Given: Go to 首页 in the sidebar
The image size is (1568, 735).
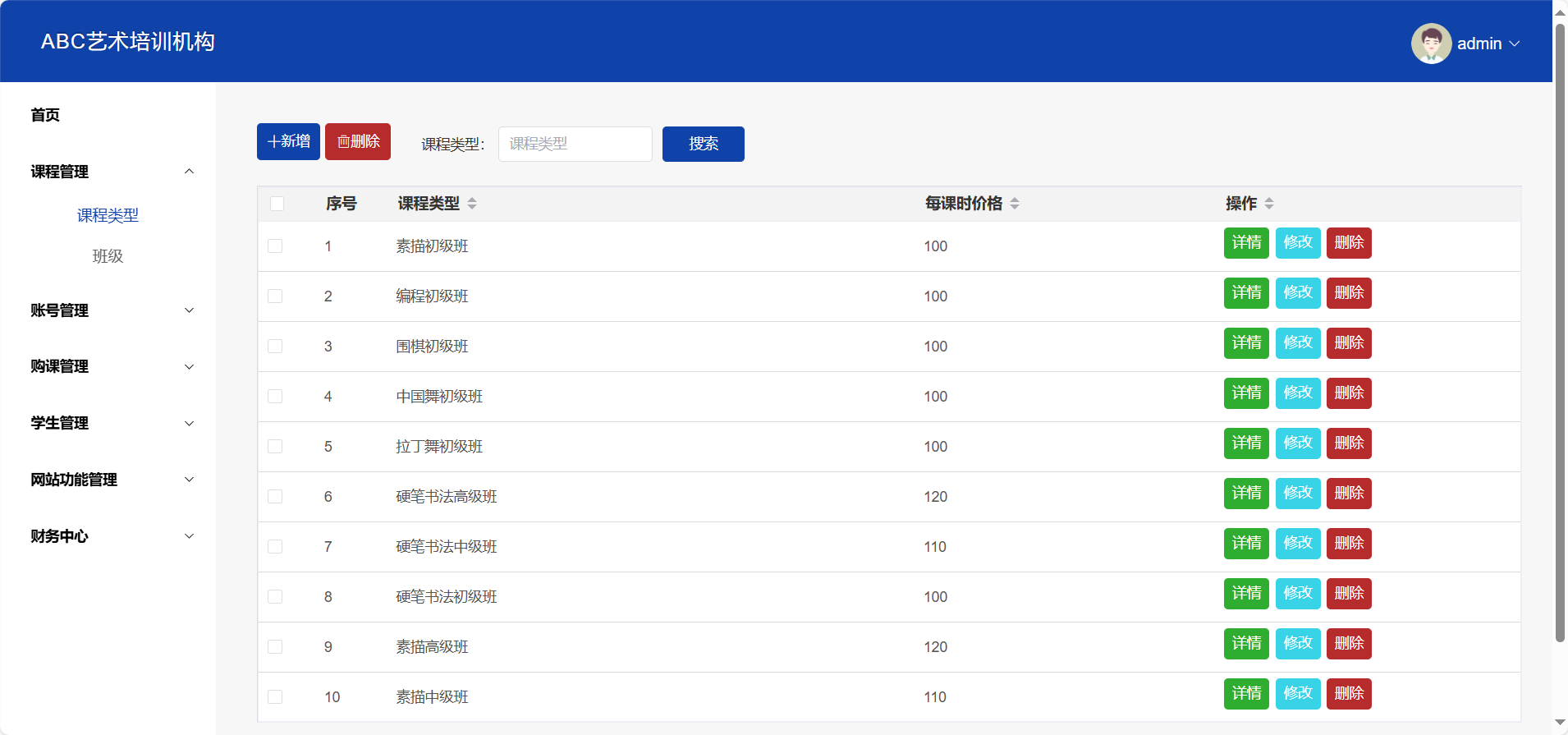Looking at the screenshot, I should [45, 115].
